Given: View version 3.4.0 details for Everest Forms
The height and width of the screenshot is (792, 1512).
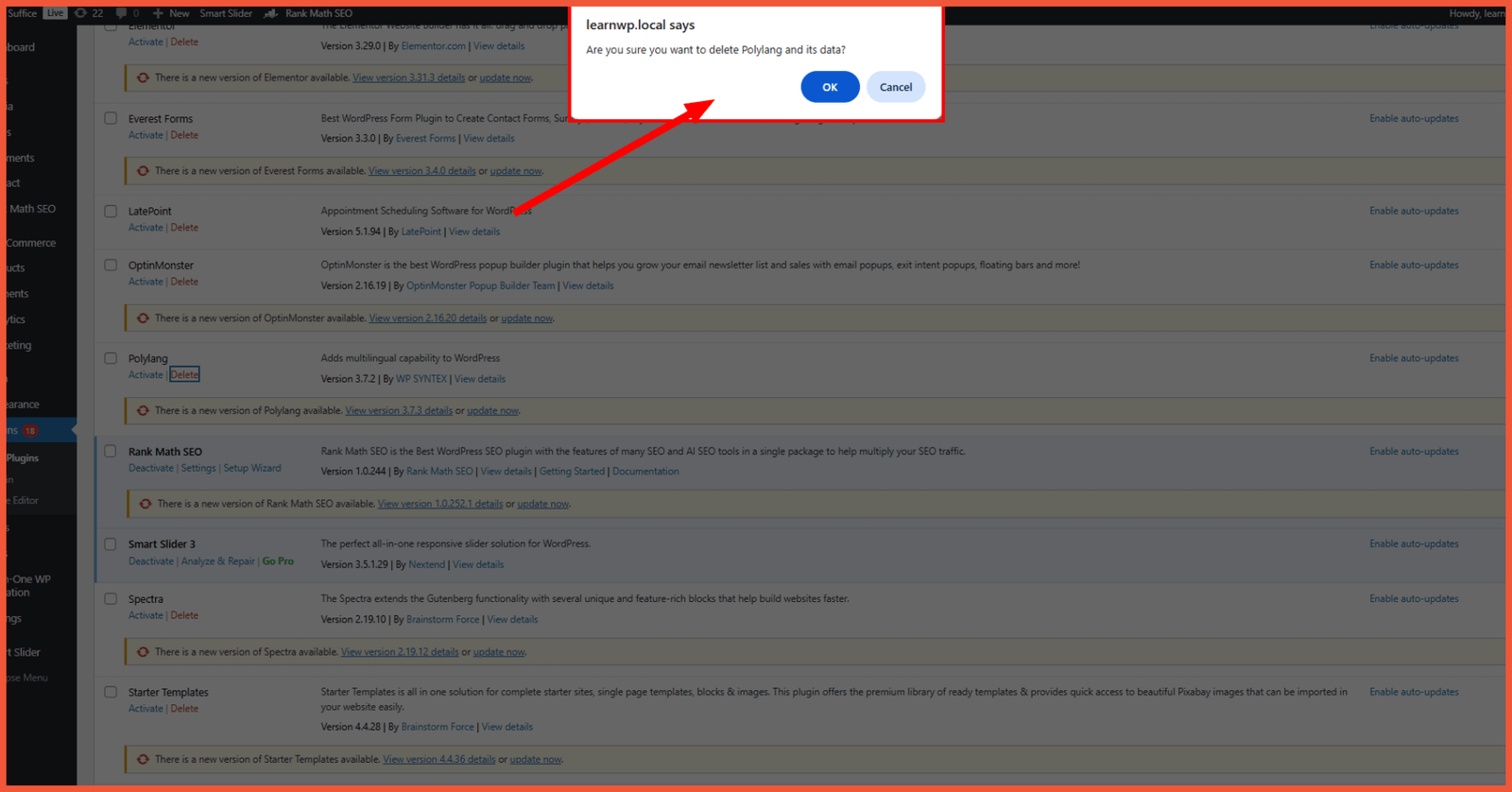Looking at the screenshot, I should coord(421,171).
